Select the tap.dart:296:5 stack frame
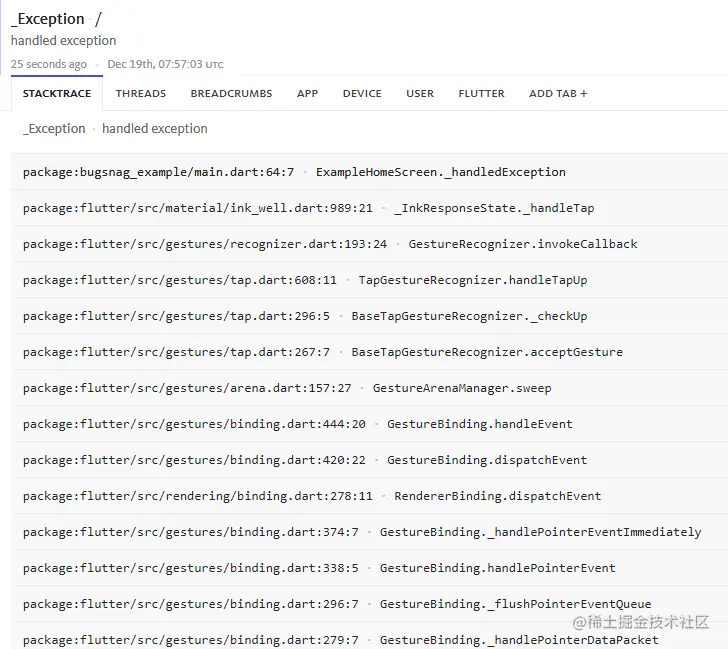The width and height of the screenshot is (728, 649). point(370,316)
